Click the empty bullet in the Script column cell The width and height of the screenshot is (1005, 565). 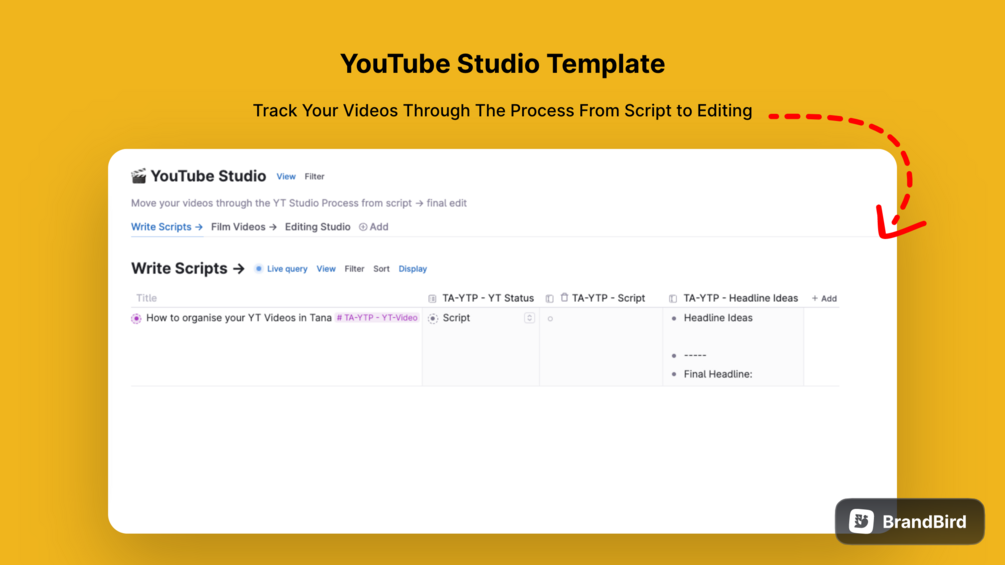coord(550,318)
